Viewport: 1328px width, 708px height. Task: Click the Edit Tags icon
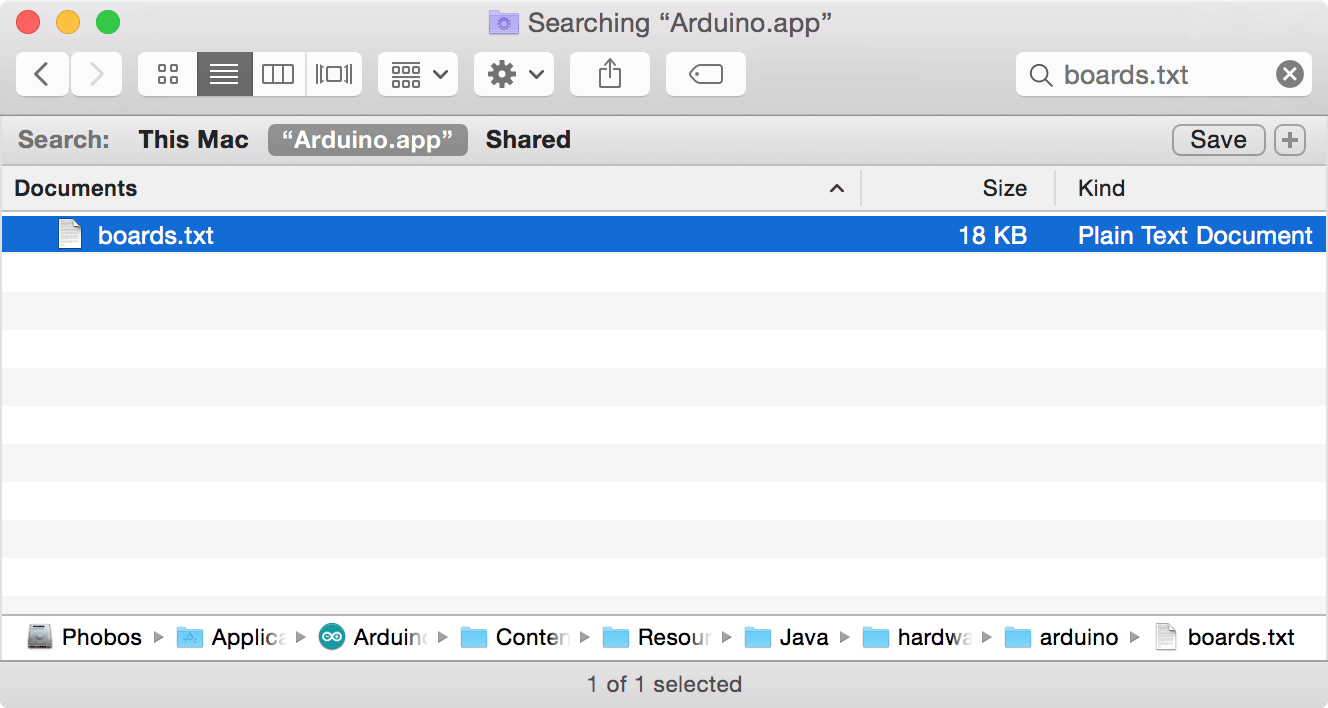tap(705, 74)
